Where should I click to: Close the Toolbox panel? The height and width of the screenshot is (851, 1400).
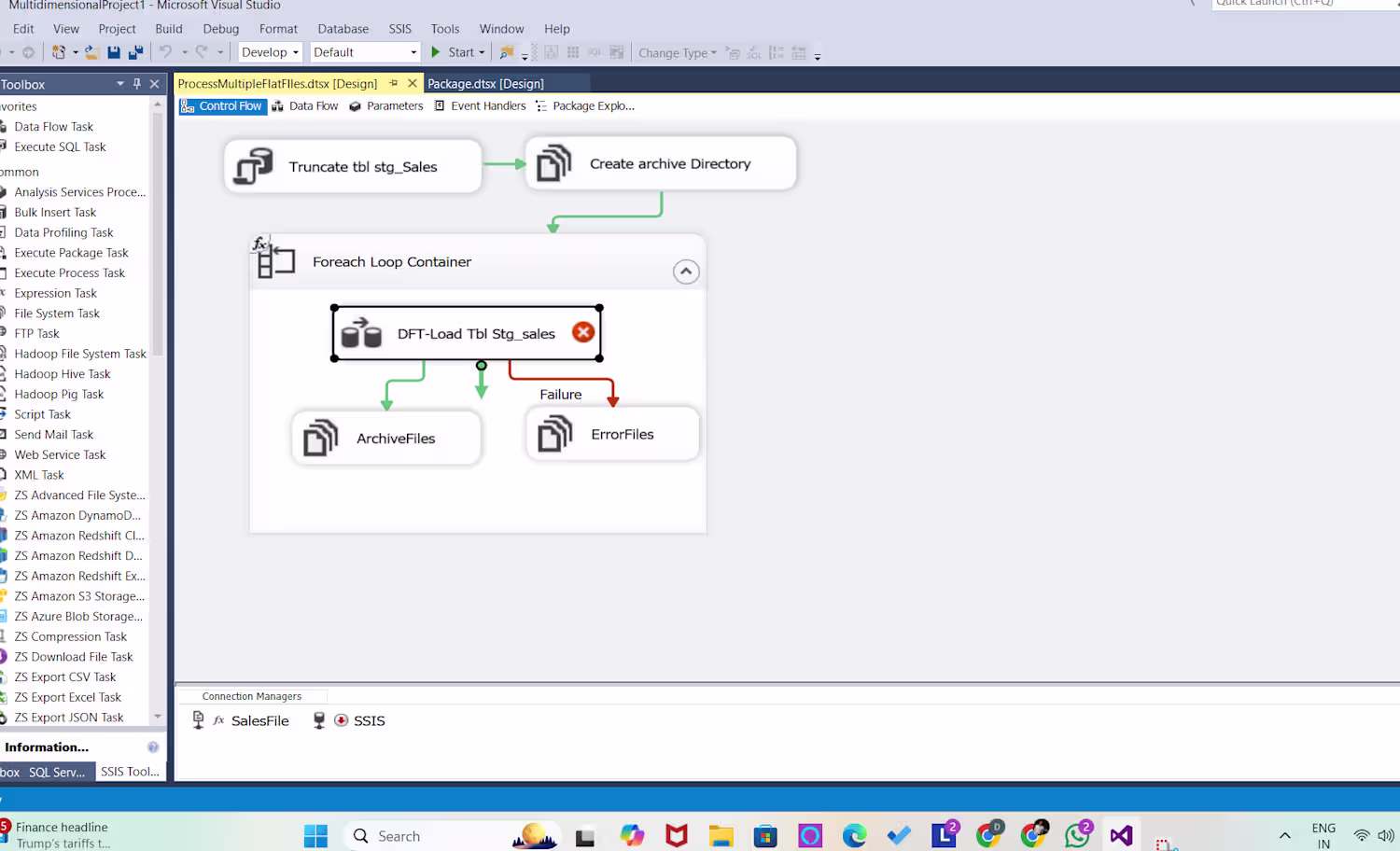click(x=155, y=84)
